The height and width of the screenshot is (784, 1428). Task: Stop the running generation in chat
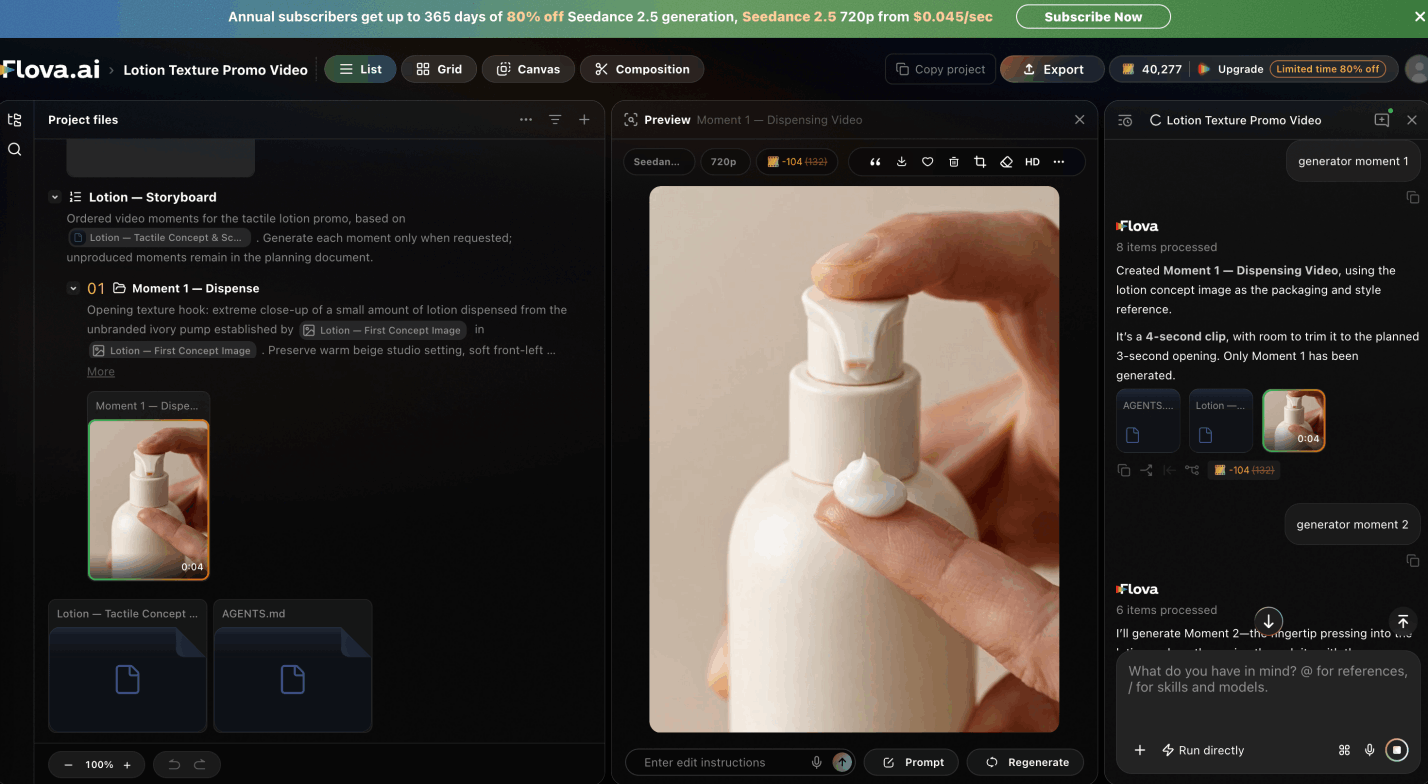pos(1397,750)
